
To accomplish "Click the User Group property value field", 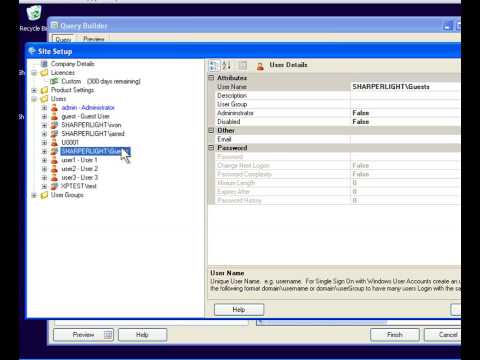I will click(405, 104).
